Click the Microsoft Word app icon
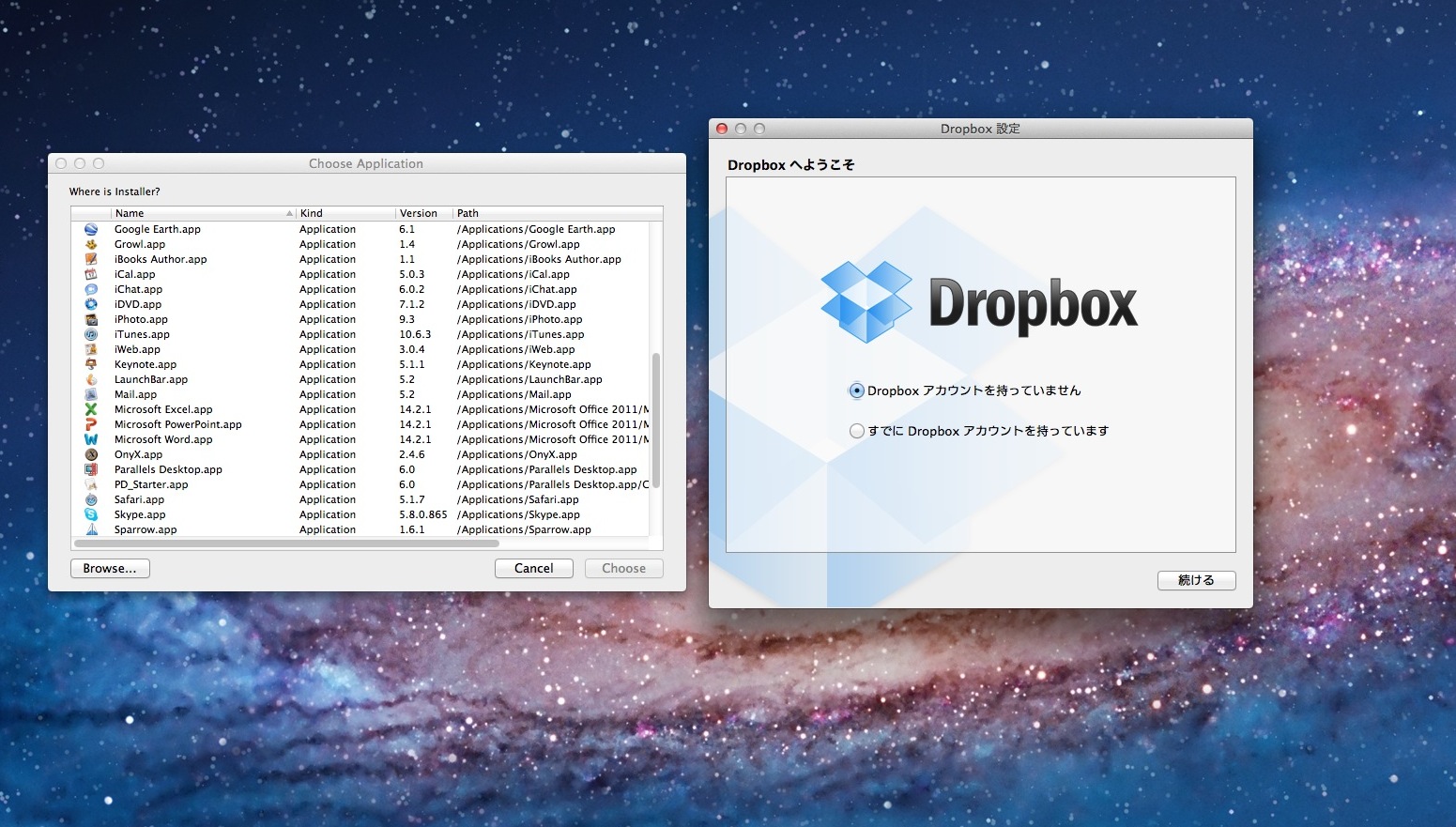This screenshot has height=827, width=1456. tap(91, 439)
